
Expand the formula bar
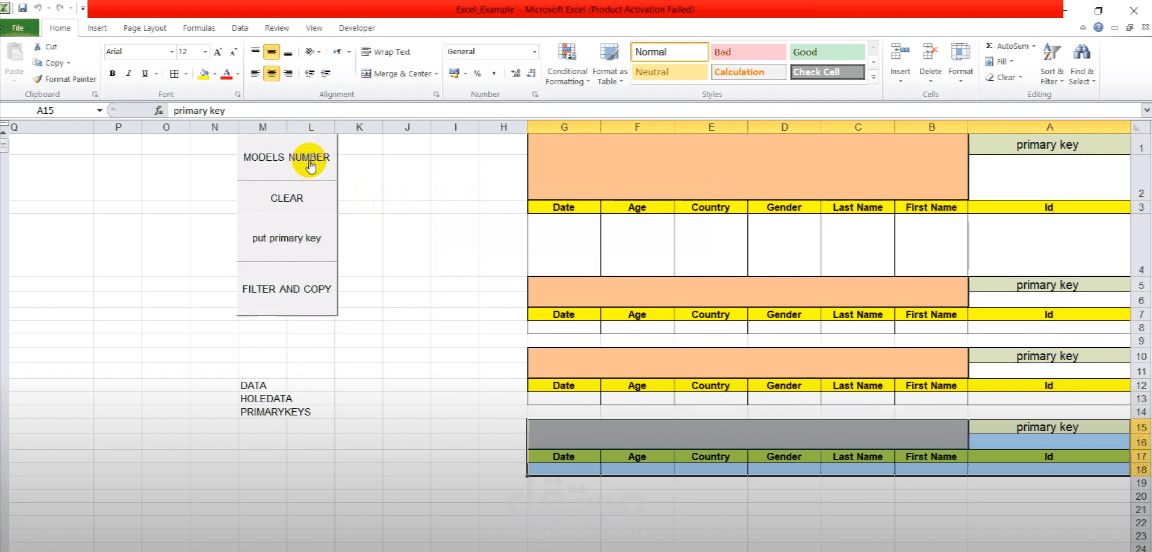1146,110
